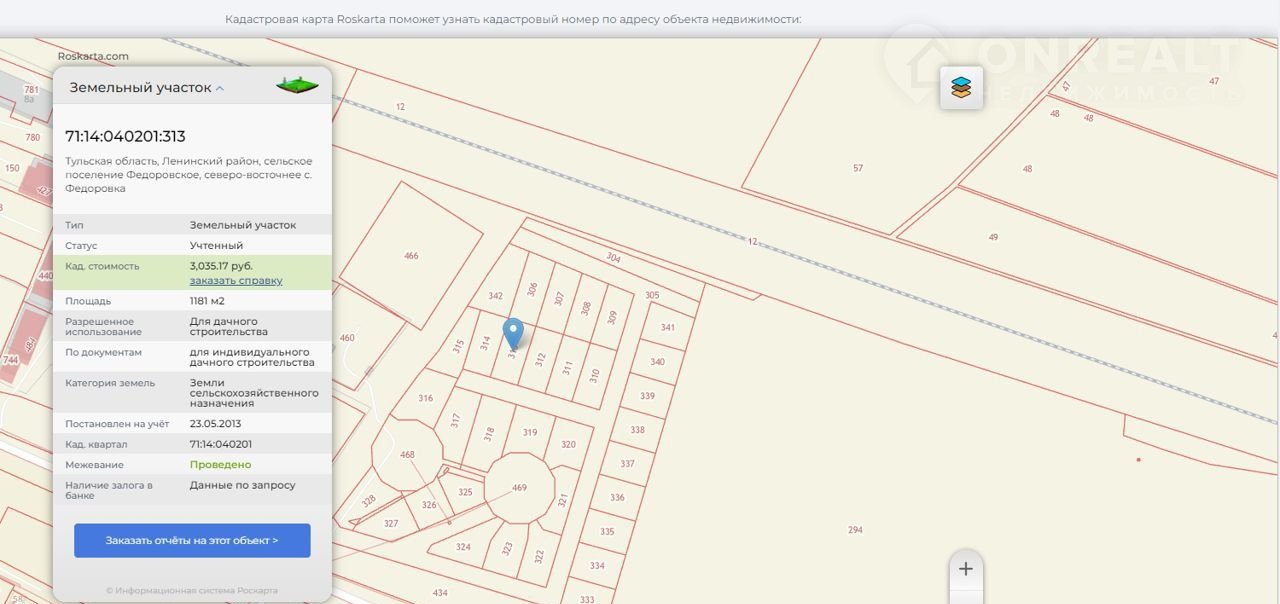
Task: Select parcel 466 on the map
Action: click(411, 256)
